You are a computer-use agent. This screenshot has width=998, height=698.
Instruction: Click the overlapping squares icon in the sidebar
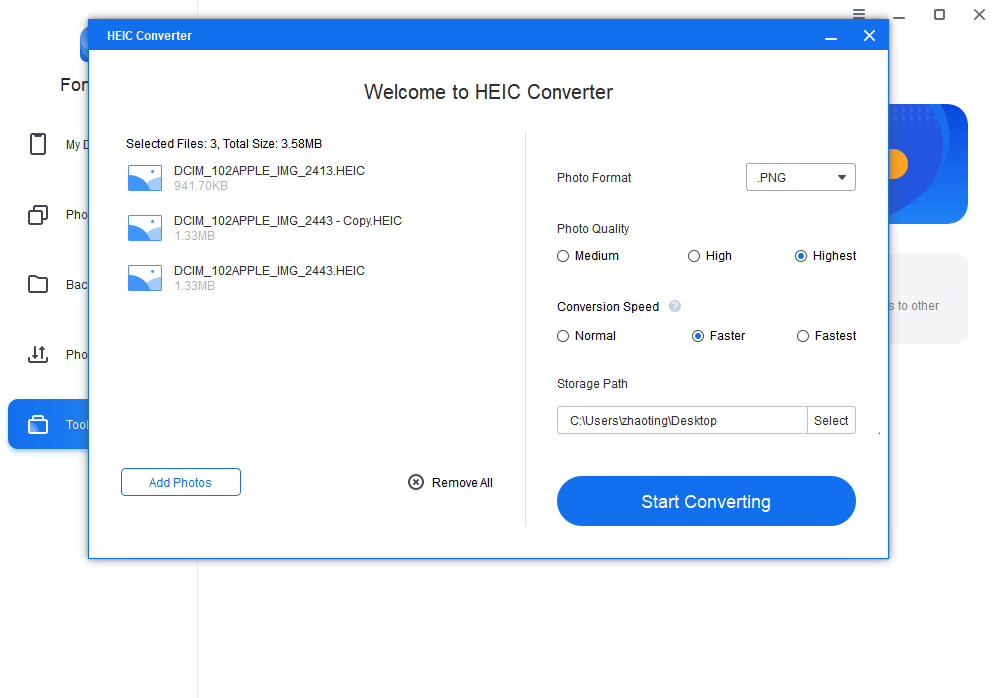pyautogui.click(x=38, y=214)
